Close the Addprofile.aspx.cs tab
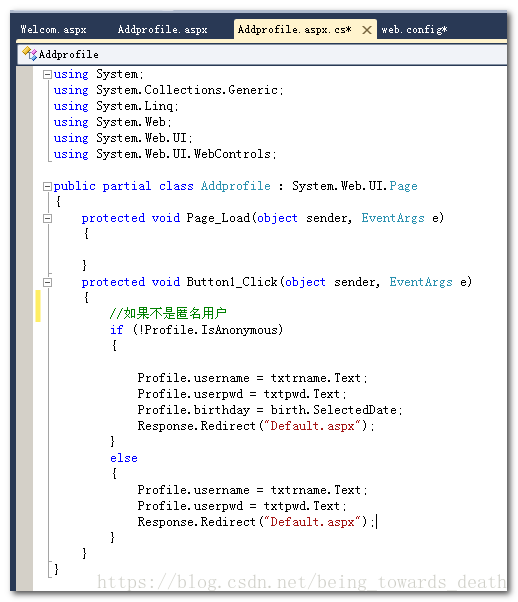The image size is (518, 602). click(x=367, y=30)
